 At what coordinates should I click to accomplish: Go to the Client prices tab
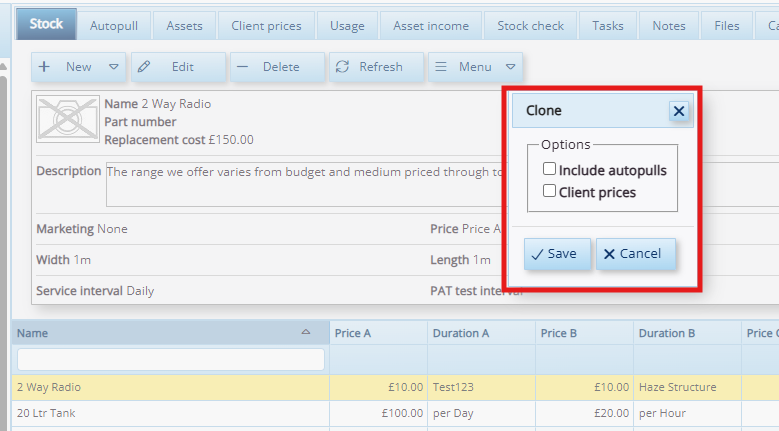(266, 26)
